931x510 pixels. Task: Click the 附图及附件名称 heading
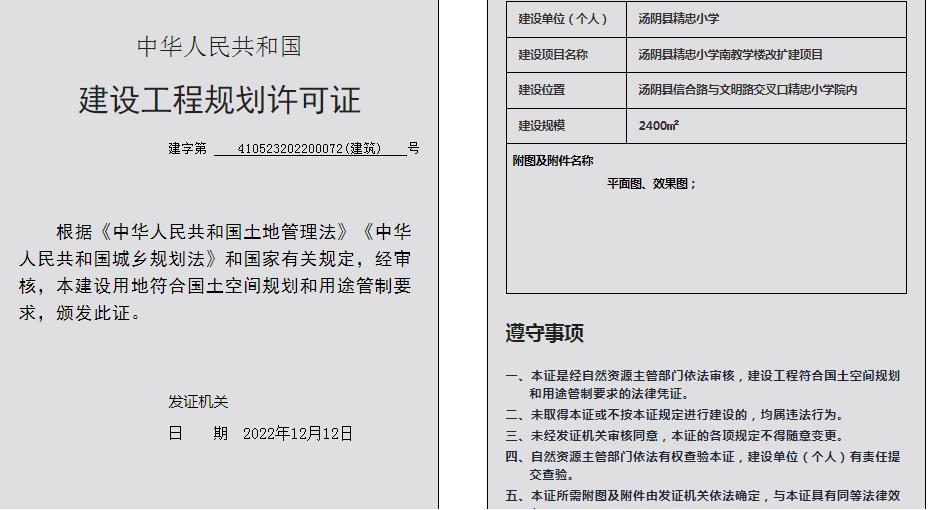(x=553, y=161)
